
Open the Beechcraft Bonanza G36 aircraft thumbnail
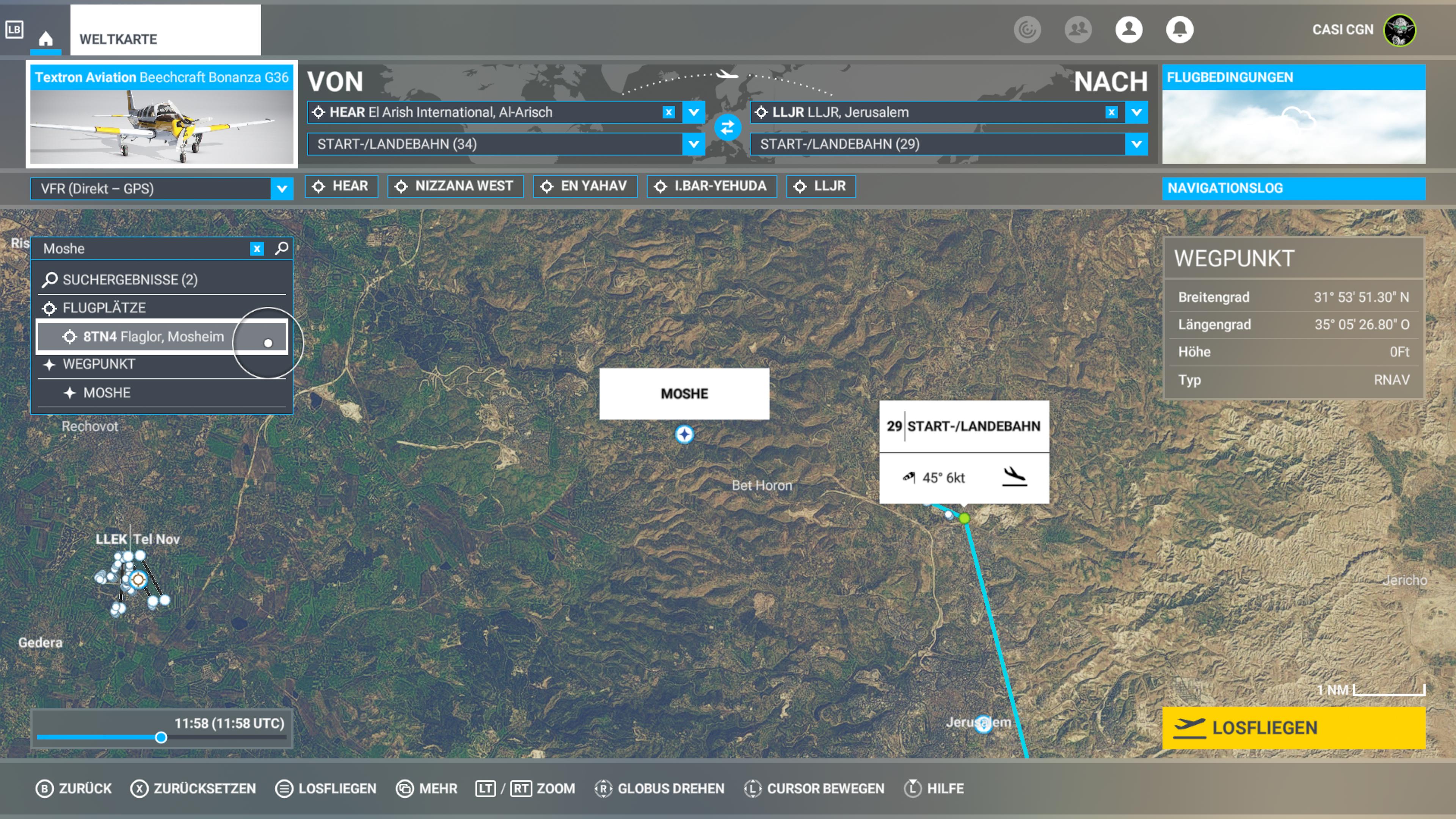[x=162, y=114]
